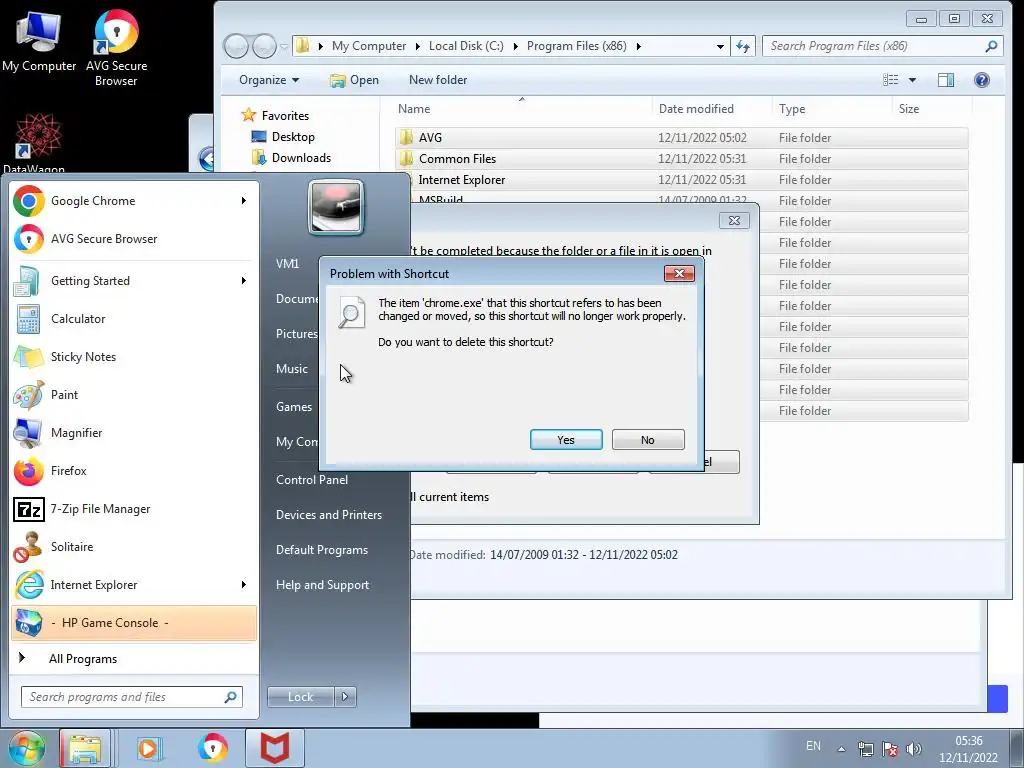
Task: Open address bar history dropdown
Action: click(720, 46)
